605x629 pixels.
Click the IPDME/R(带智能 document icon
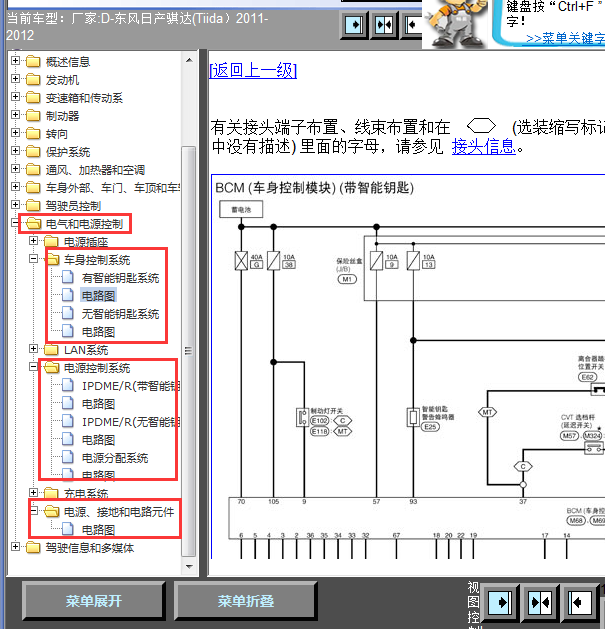tap(68, 385)
